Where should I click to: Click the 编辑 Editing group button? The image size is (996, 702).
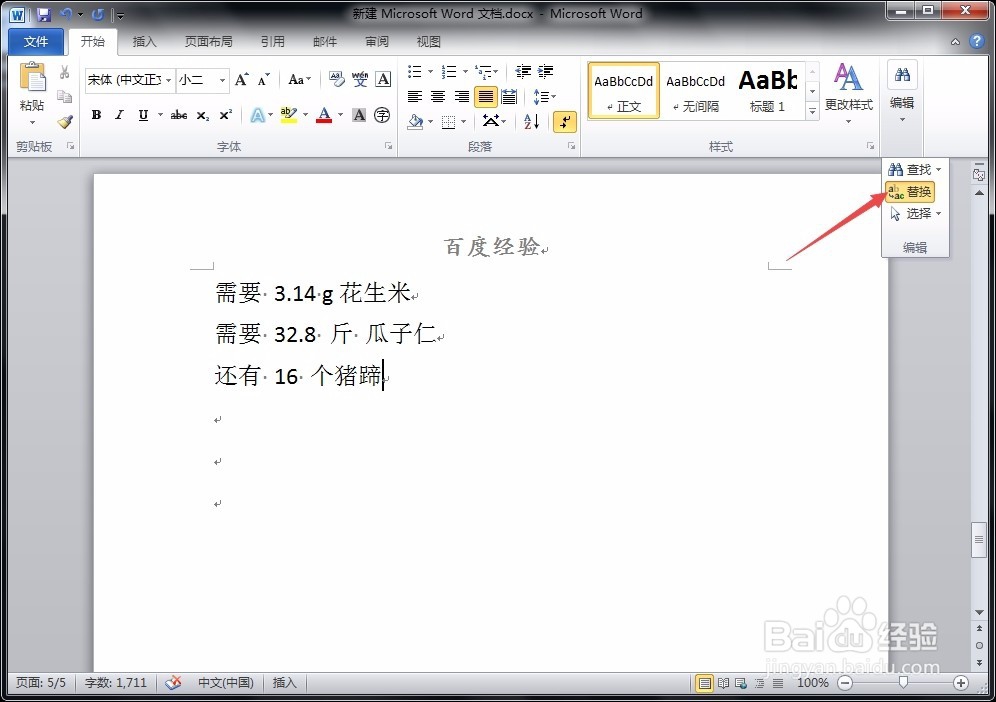pyautogui.click(x=902, y=92)
